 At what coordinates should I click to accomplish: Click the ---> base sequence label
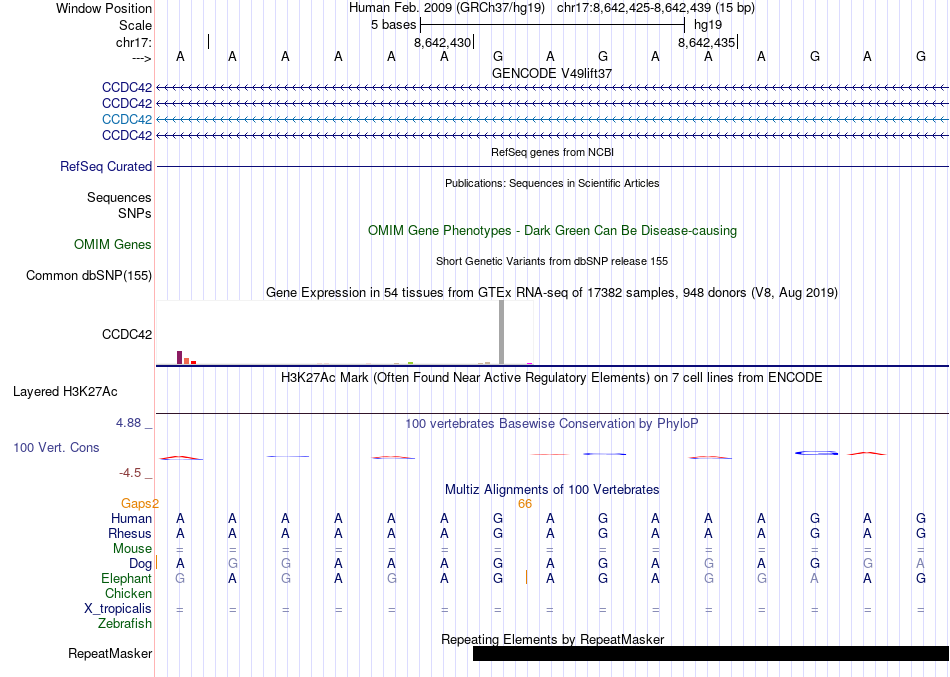141,58
